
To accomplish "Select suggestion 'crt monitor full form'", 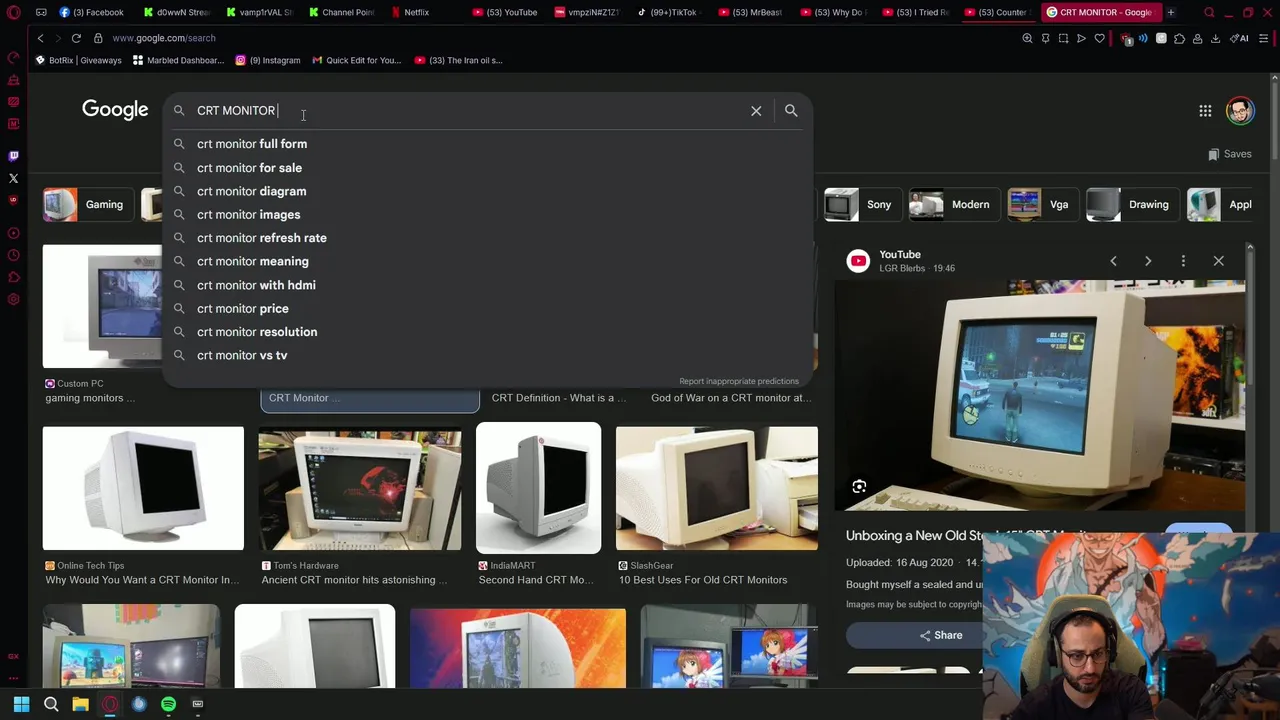I will click(489, 144).
